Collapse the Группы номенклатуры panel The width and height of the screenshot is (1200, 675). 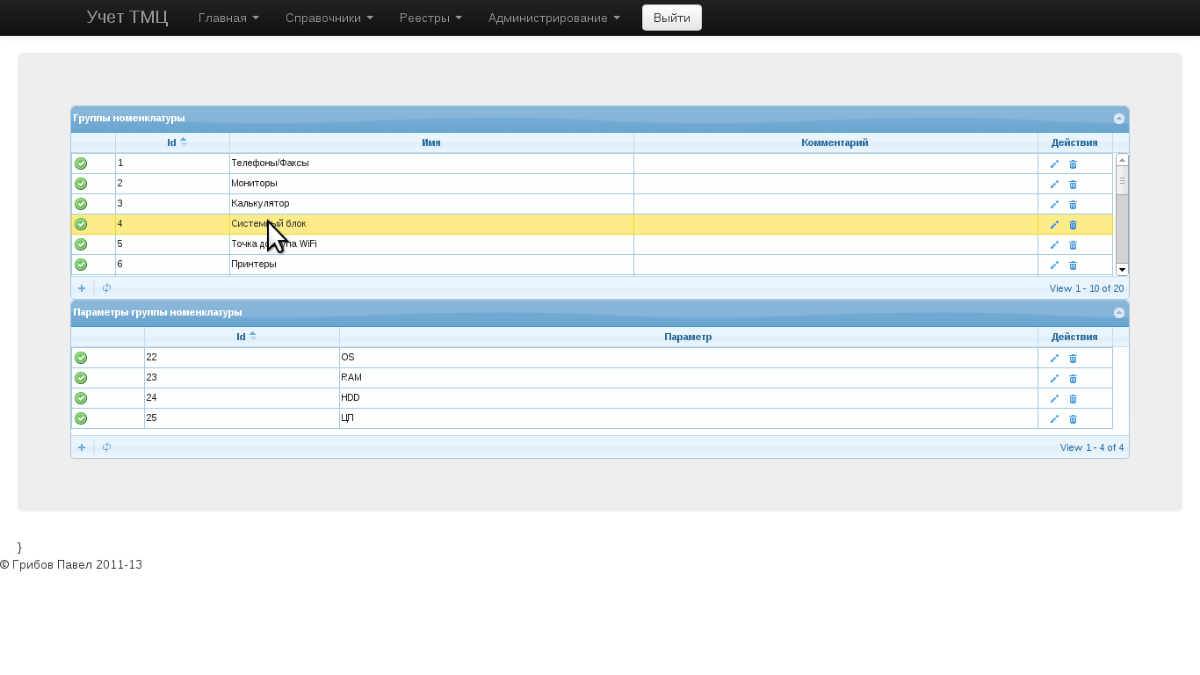click(x=1119, y=118)
